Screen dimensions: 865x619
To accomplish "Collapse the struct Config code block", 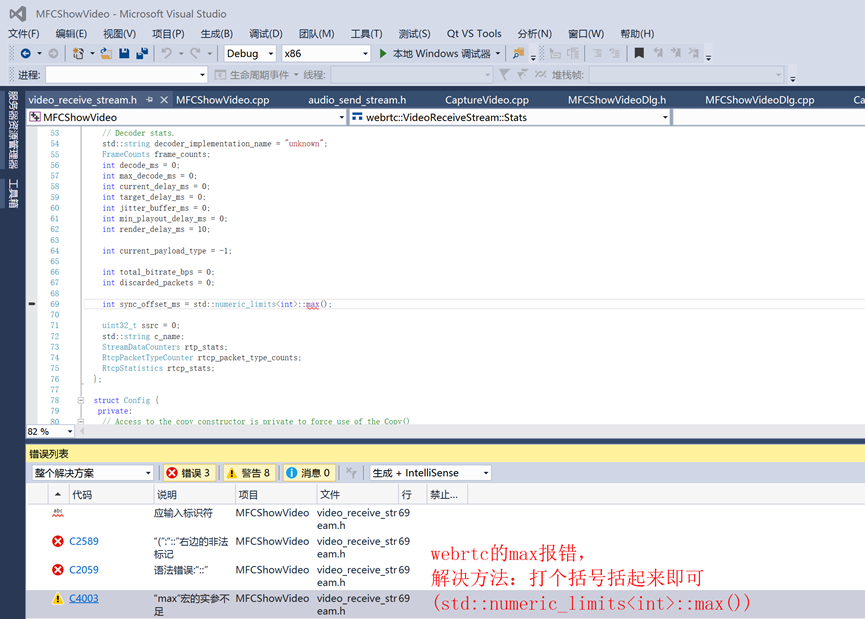I will pos(81,401).
